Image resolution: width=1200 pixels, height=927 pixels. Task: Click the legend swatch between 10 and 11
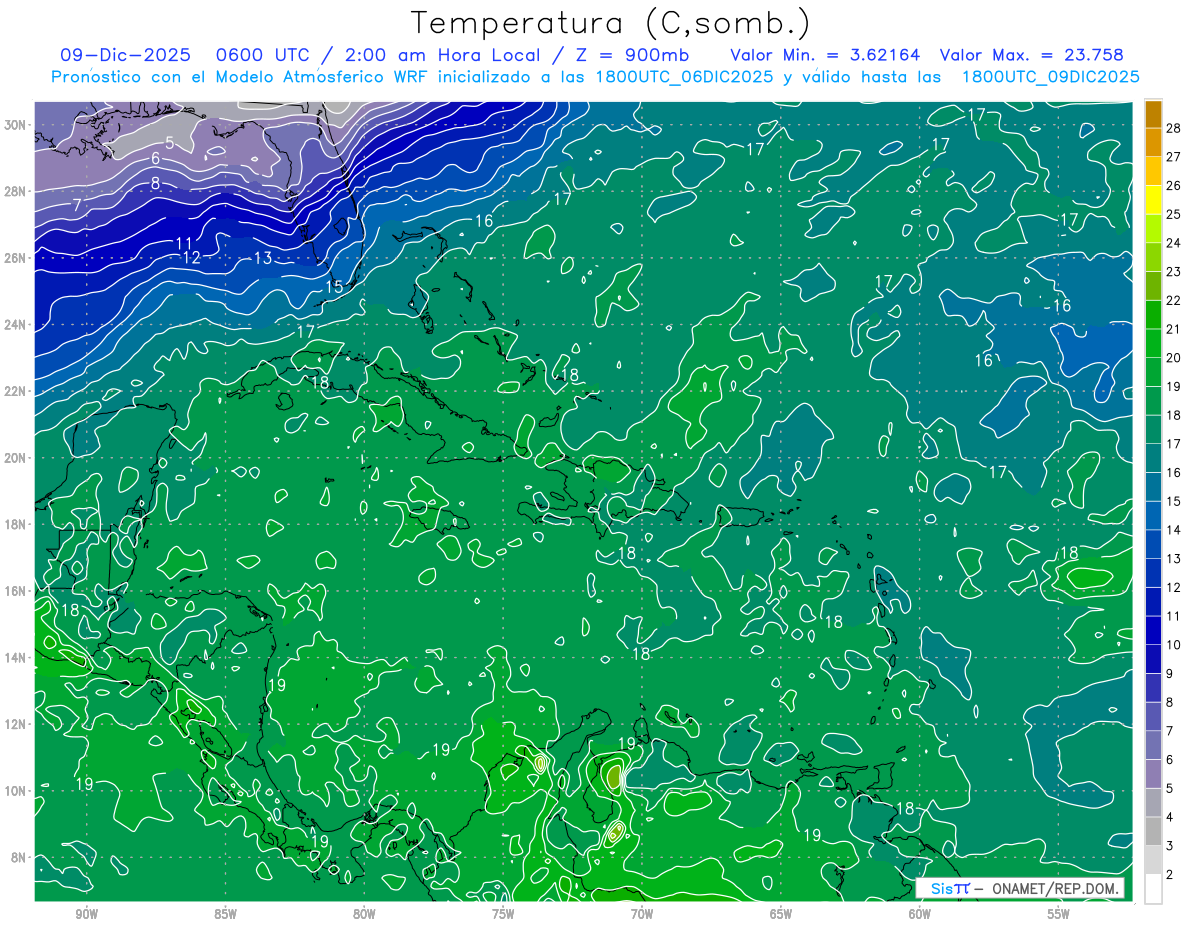pos(1153,631)
